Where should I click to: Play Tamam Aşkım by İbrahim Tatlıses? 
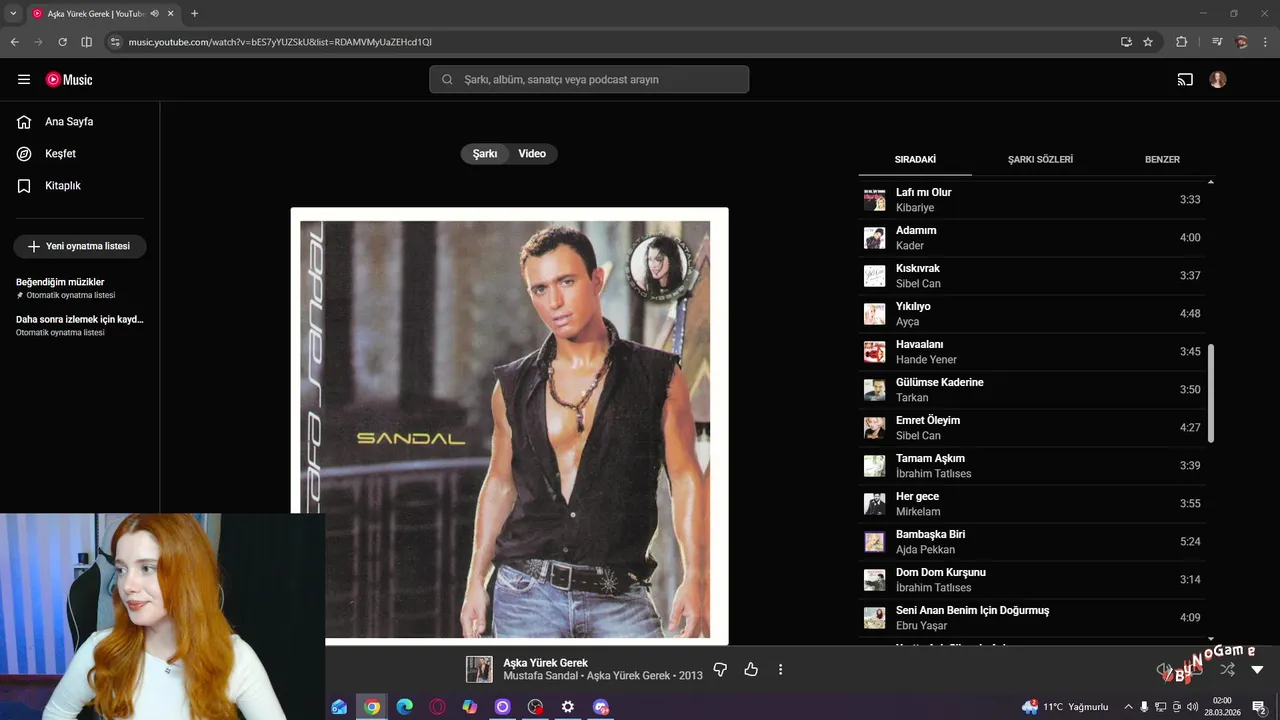click(1032, 466)
